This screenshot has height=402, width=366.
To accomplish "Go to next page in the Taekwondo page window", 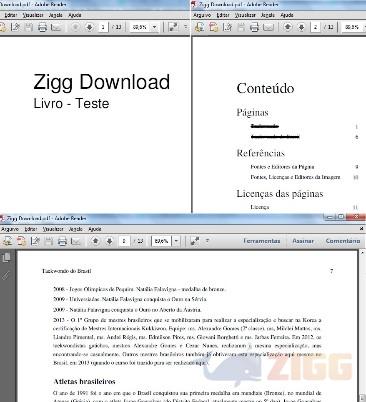I will coord(109,241).
